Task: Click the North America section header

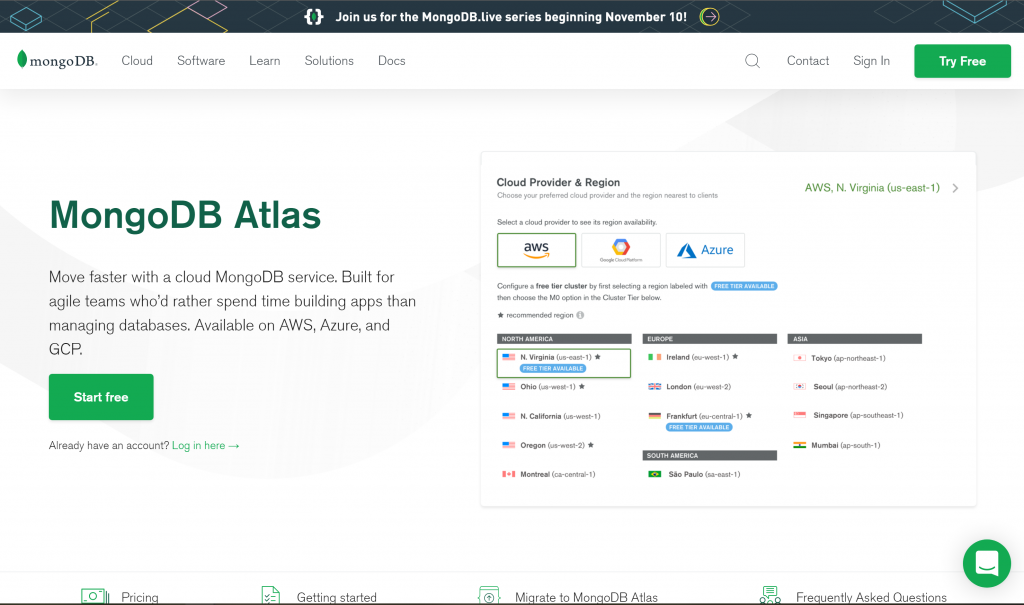Action: 564,339
